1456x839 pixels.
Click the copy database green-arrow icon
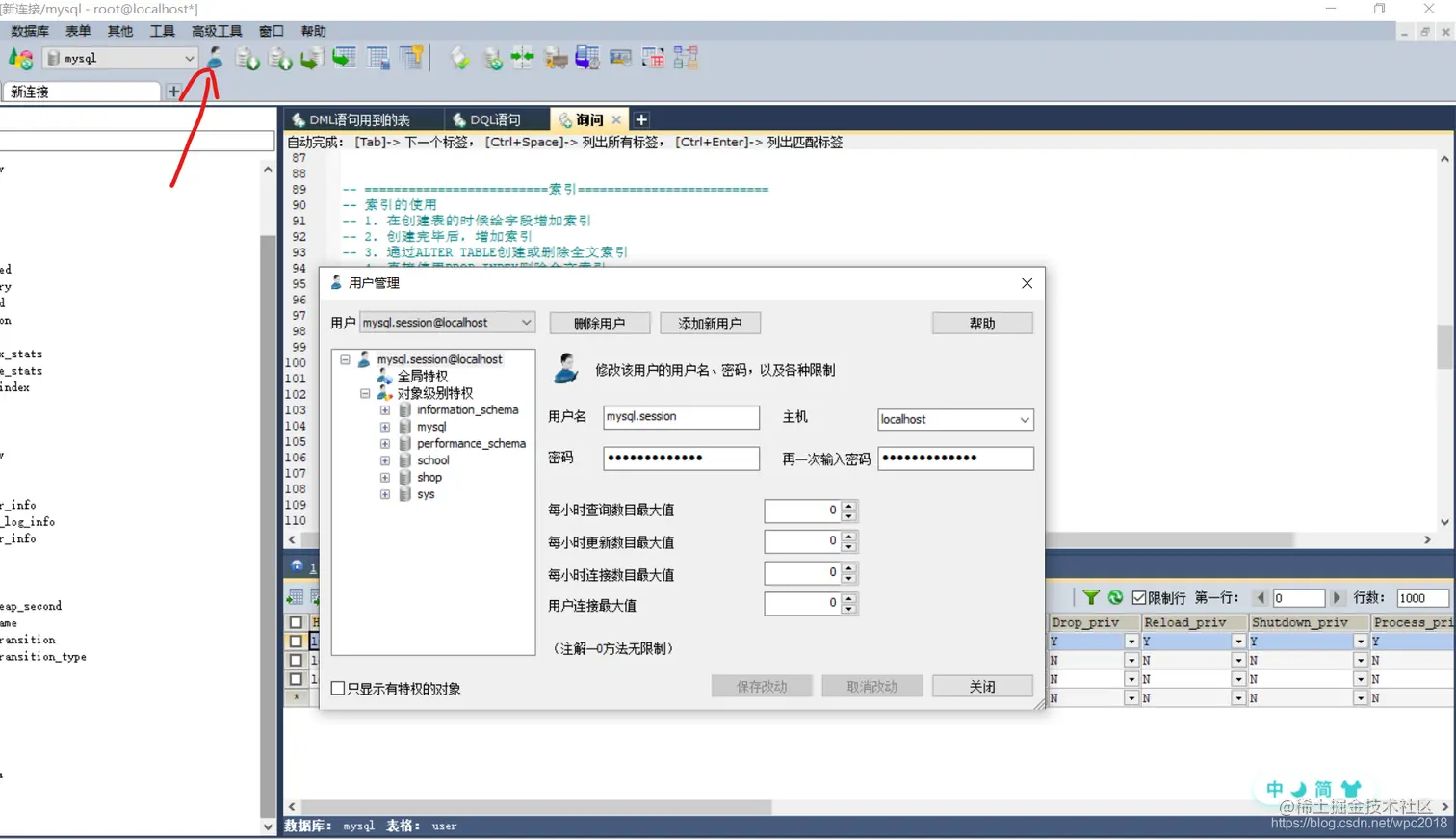312,59
